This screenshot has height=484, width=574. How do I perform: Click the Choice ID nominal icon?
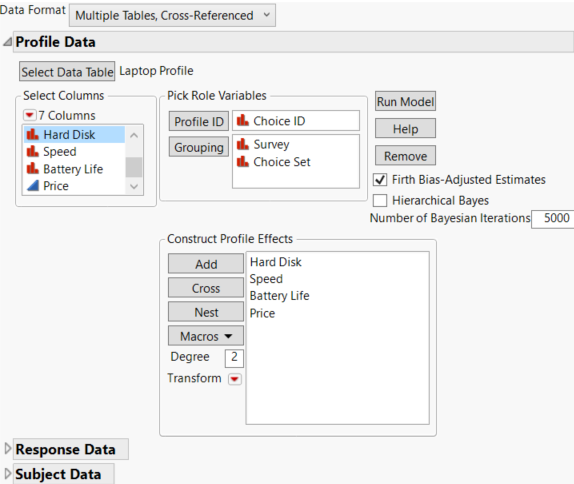[243, 120]
